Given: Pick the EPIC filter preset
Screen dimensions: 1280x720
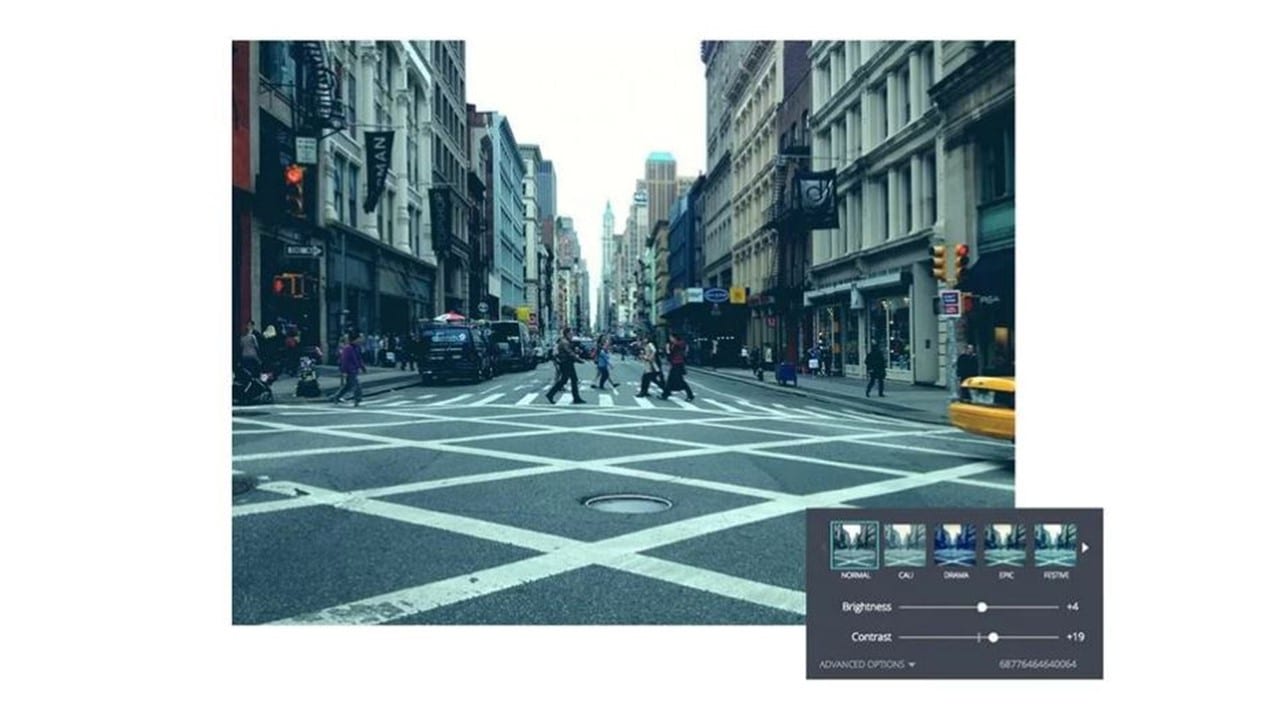Looking at the screenshot, I should pyautogui.click(x=1004, y=545).
